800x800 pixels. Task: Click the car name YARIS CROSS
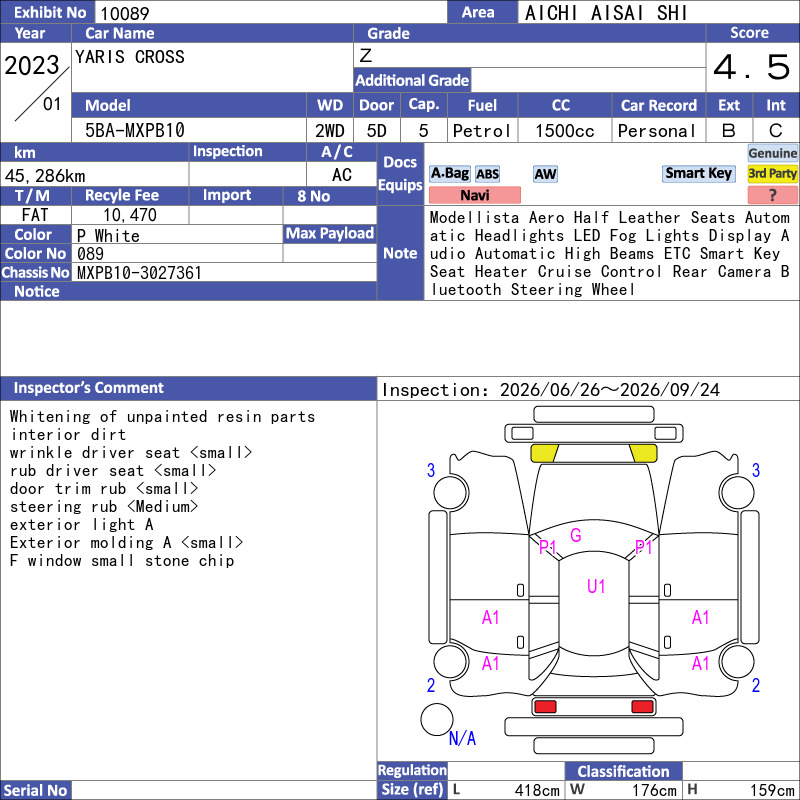pyautogui.click(x=130, y=57)
